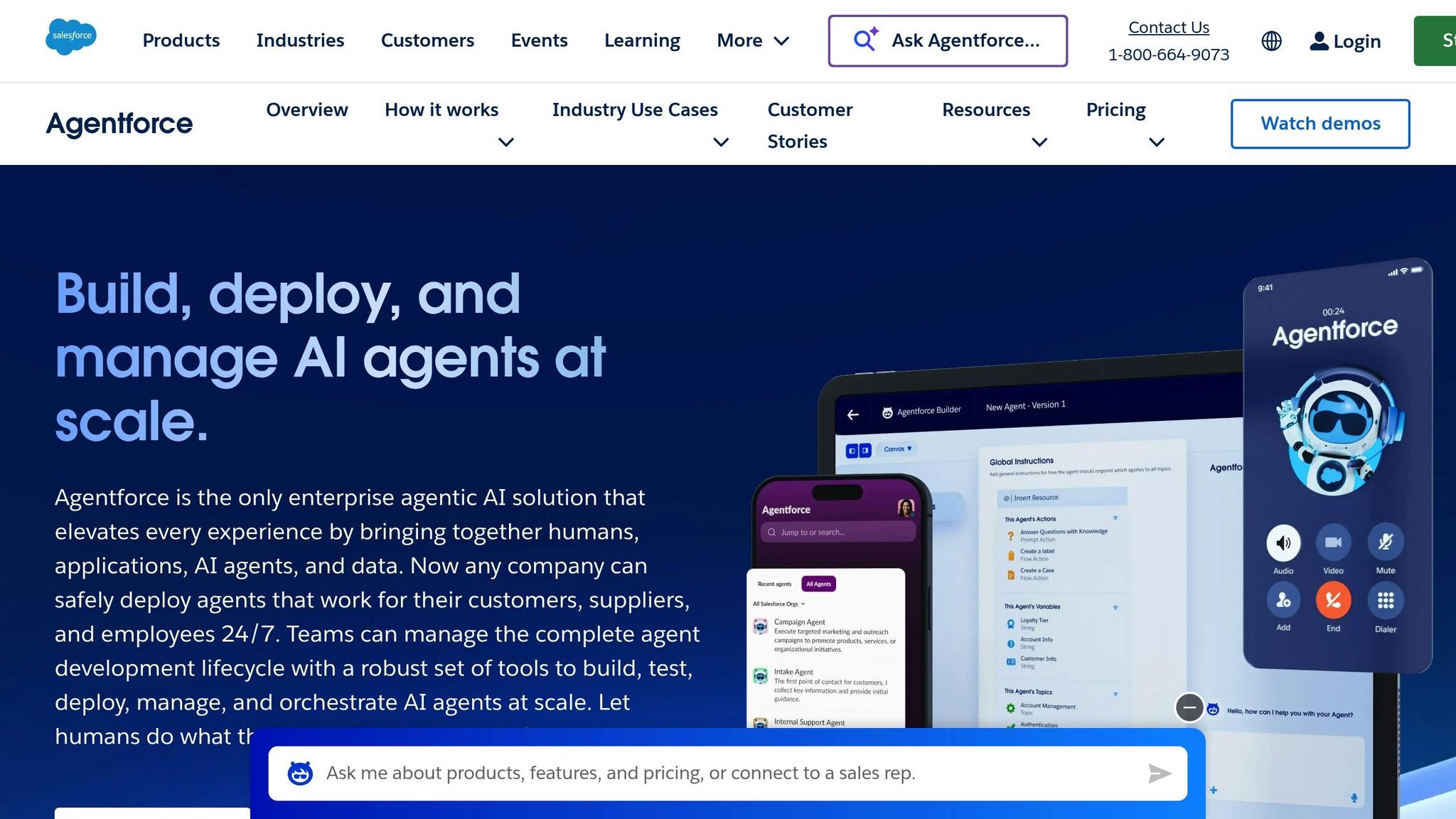Click the Ask Agentforce sparkle search icon
This screenshot has height=819, width=1456.
pyautogui.click(x=865, y=39)
